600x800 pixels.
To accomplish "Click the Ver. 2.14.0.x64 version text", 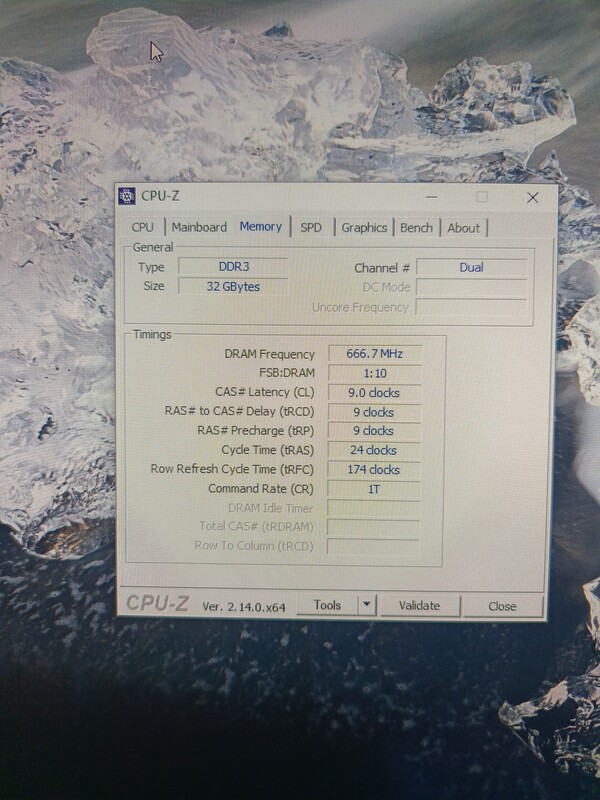I will pyautogui.click(x=244, y=606).
